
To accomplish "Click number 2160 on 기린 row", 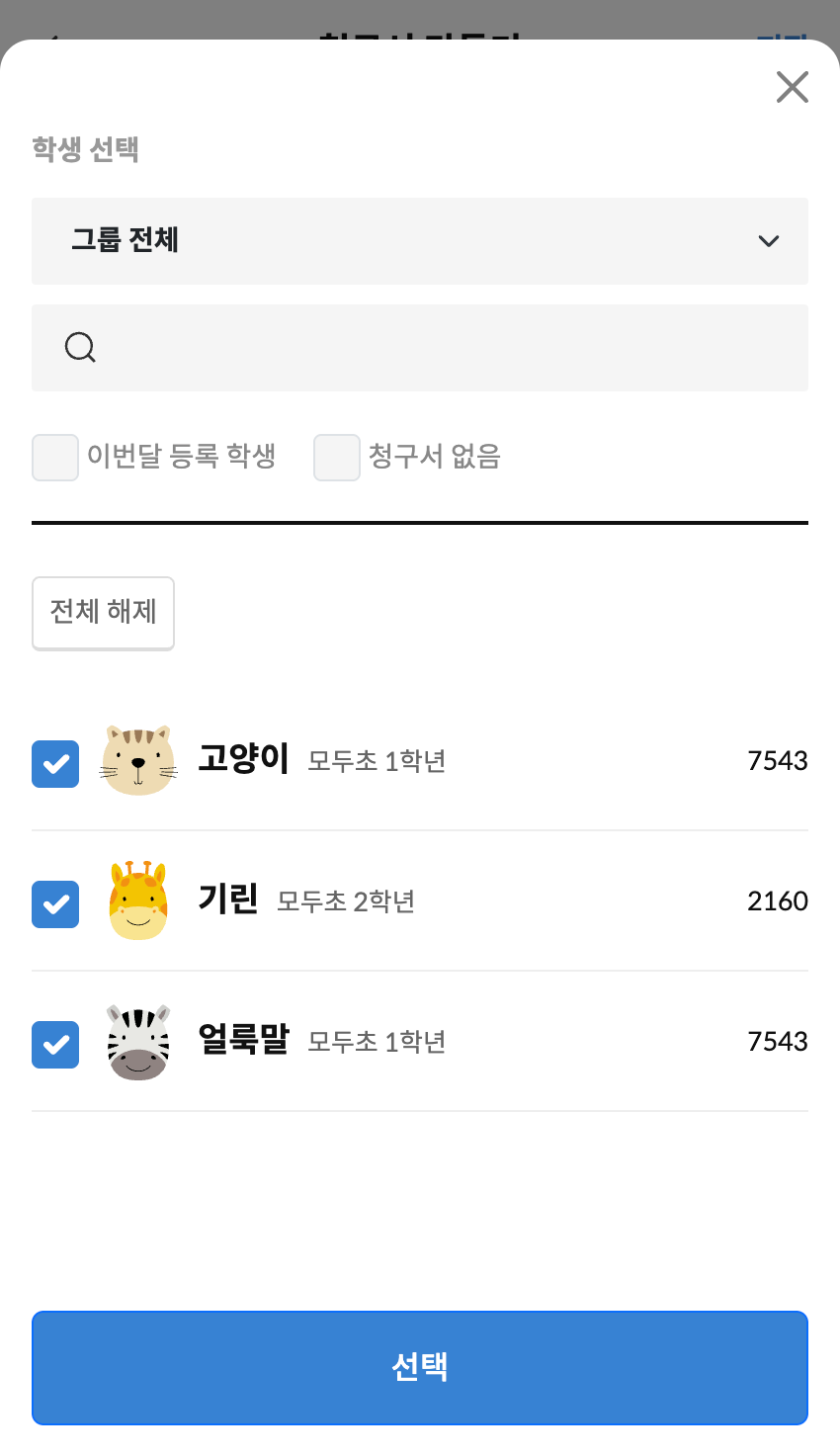I will pos(778,901).
